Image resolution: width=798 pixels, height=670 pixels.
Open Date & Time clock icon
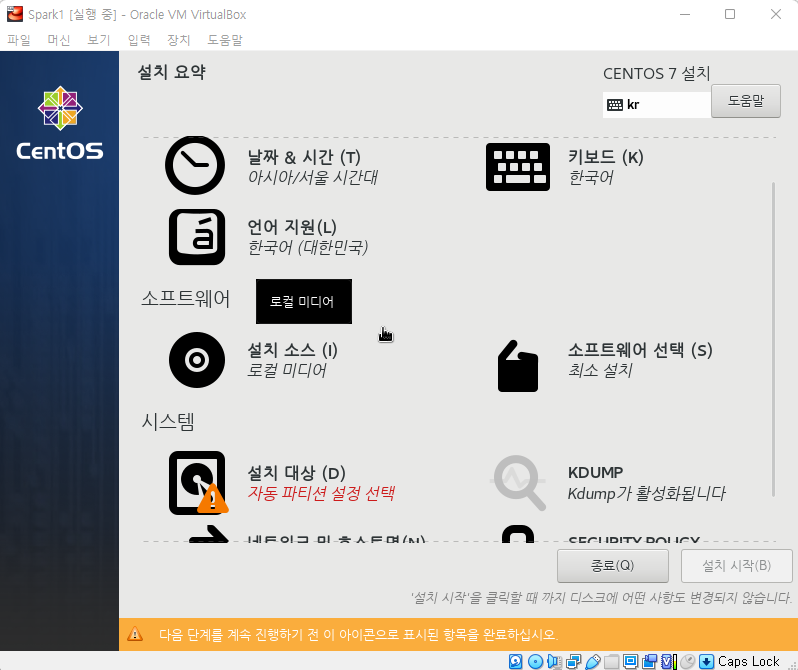195,165
